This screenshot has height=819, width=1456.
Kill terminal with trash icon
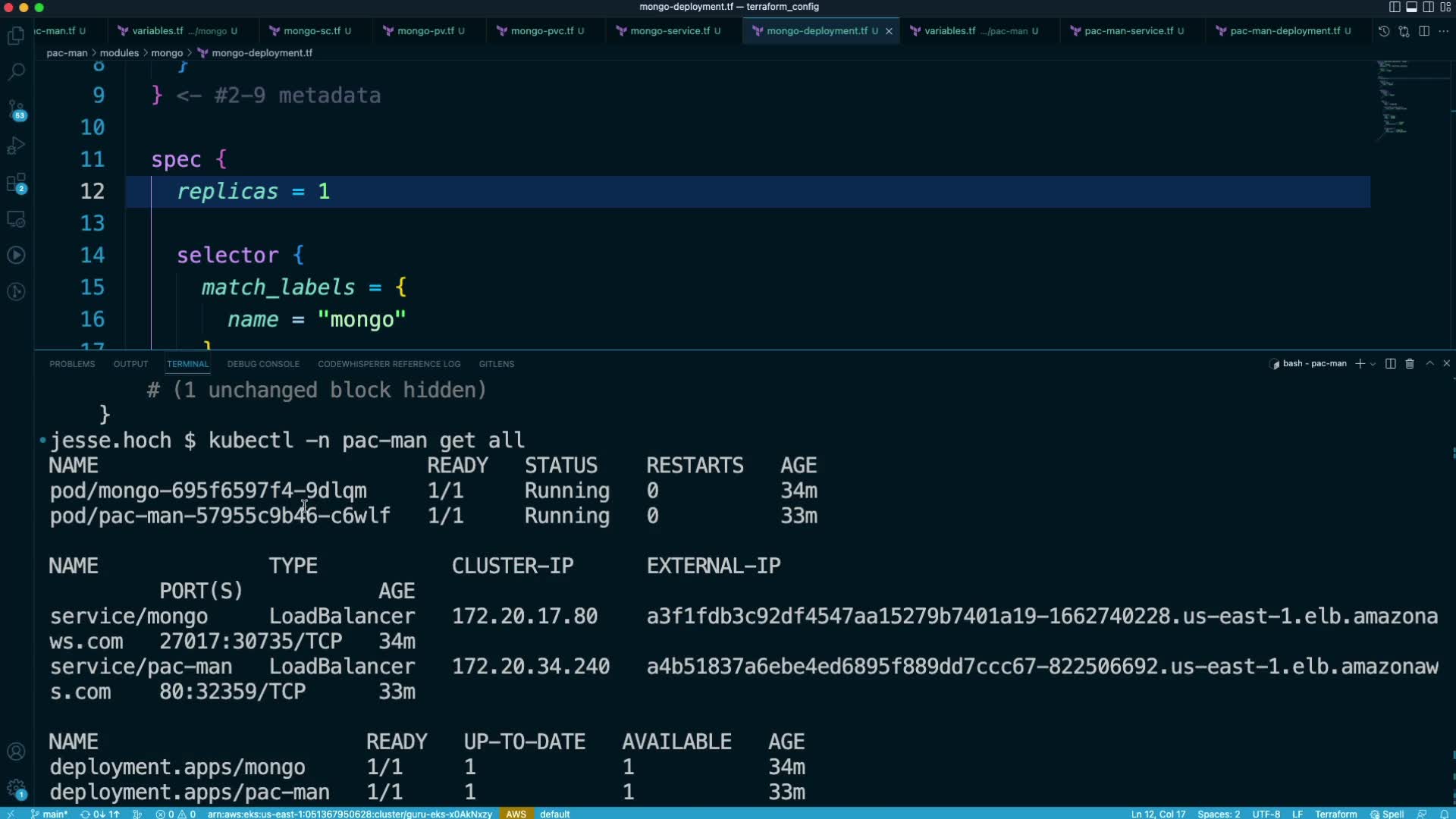coord(1410,364)
